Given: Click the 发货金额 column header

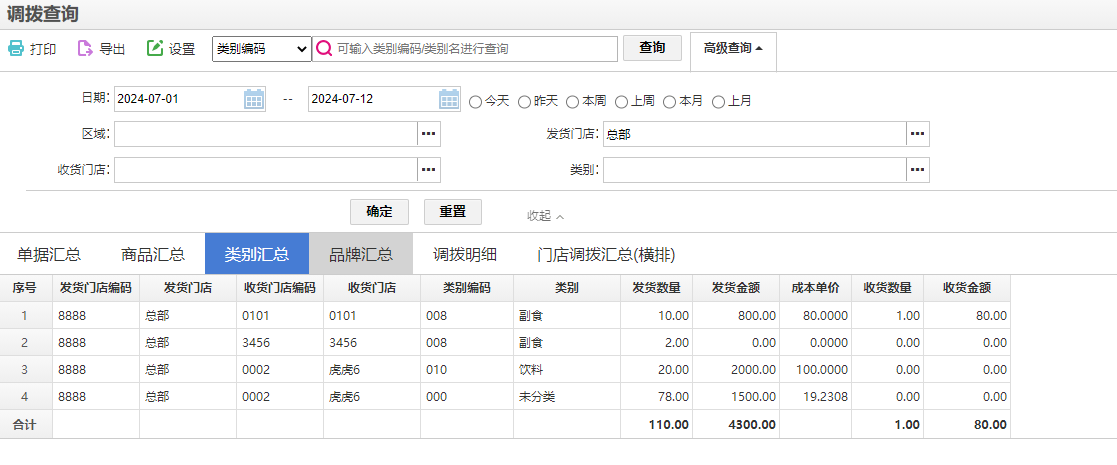Looking at the screenshot, I should [736, 288].
